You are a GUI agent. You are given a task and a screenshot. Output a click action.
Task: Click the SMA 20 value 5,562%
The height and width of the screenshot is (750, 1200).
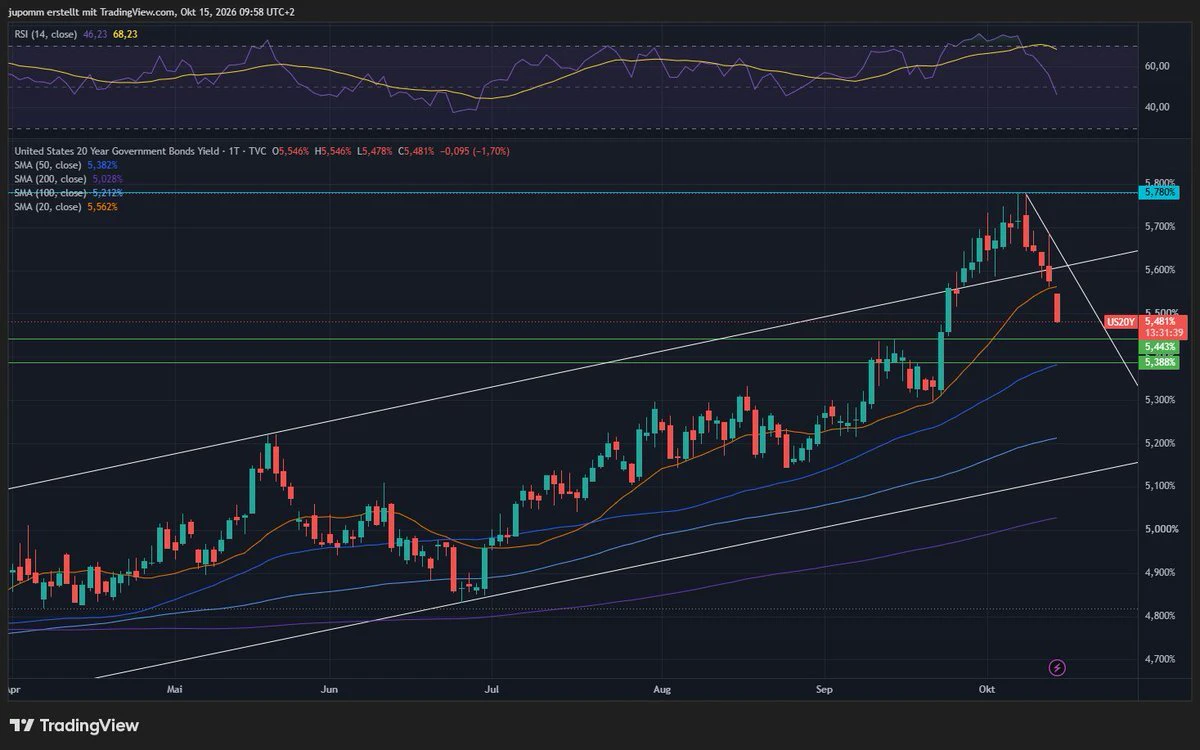(x=102, y=207)
